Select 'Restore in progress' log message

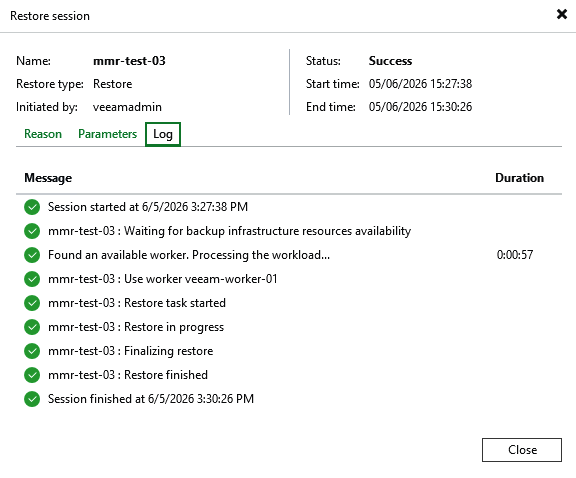coord(136,327)
